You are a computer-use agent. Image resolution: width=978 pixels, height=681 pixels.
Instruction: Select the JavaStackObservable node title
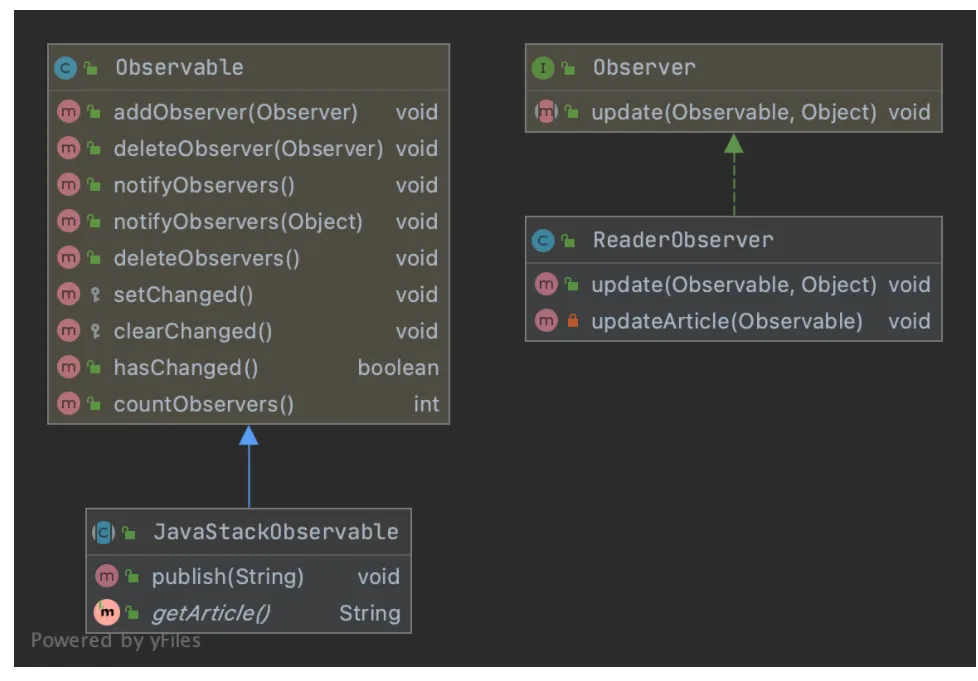click(x=275, y=532)
